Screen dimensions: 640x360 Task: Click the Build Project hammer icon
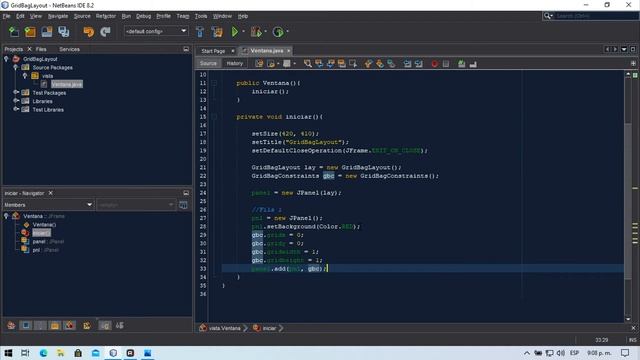pos(200,31)
